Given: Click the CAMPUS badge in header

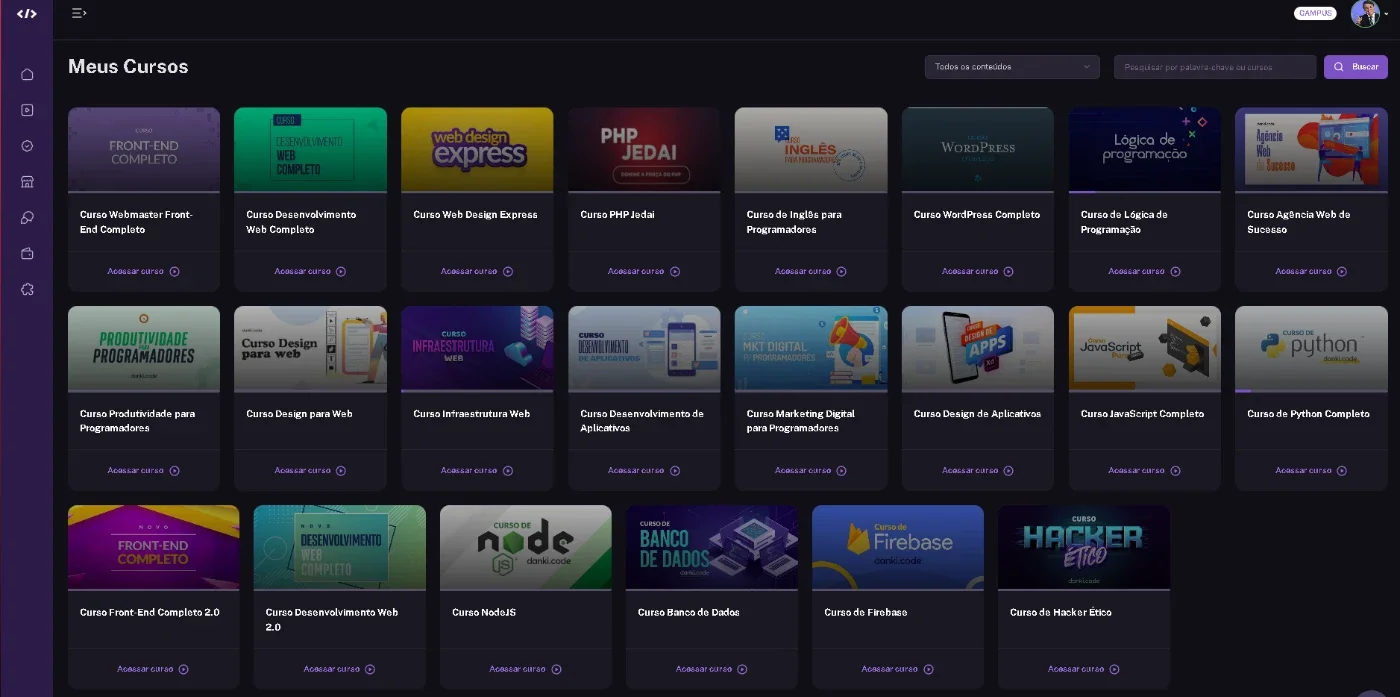Looking at the screenshot, I should (x=1315, y=13).
